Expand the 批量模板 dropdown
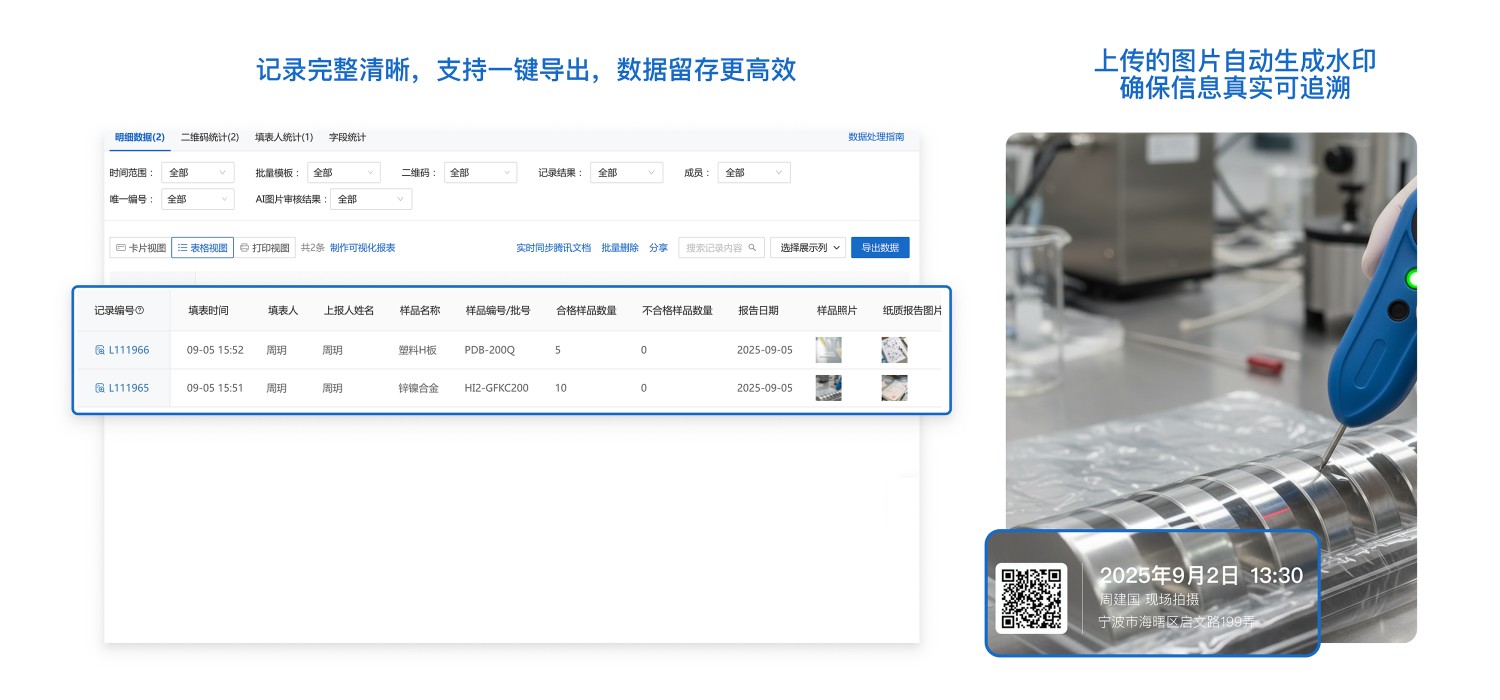Image resolution: width=1500 pixels, height=700 pixels. click(344, 173)
